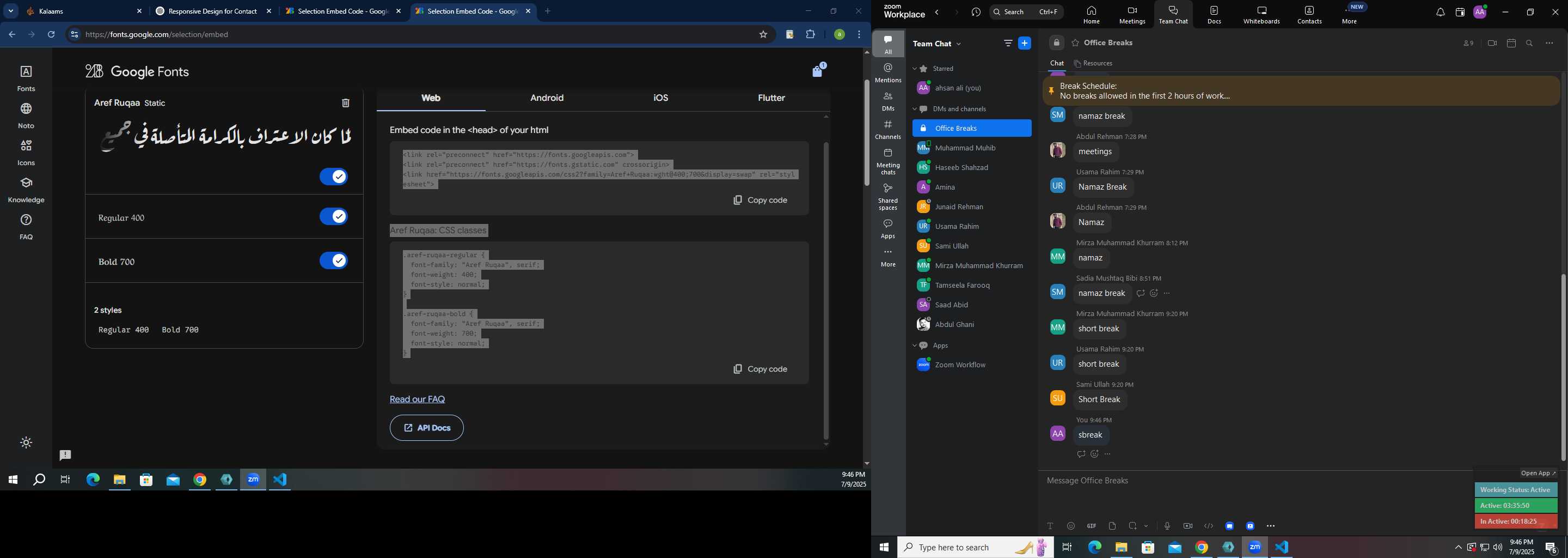Delete Aref Ruqaa font with trash icon
This screenshot has width=1568, height=558.
[x=346, y=103]
